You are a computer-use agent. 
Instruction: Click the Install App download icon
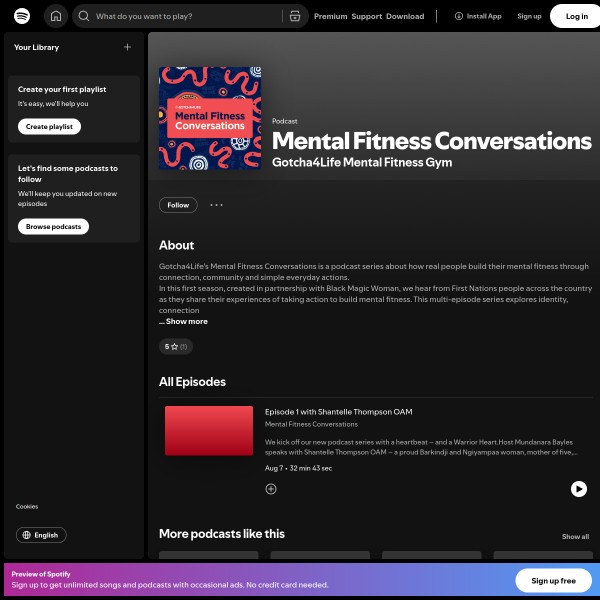(x=459, y=16)
